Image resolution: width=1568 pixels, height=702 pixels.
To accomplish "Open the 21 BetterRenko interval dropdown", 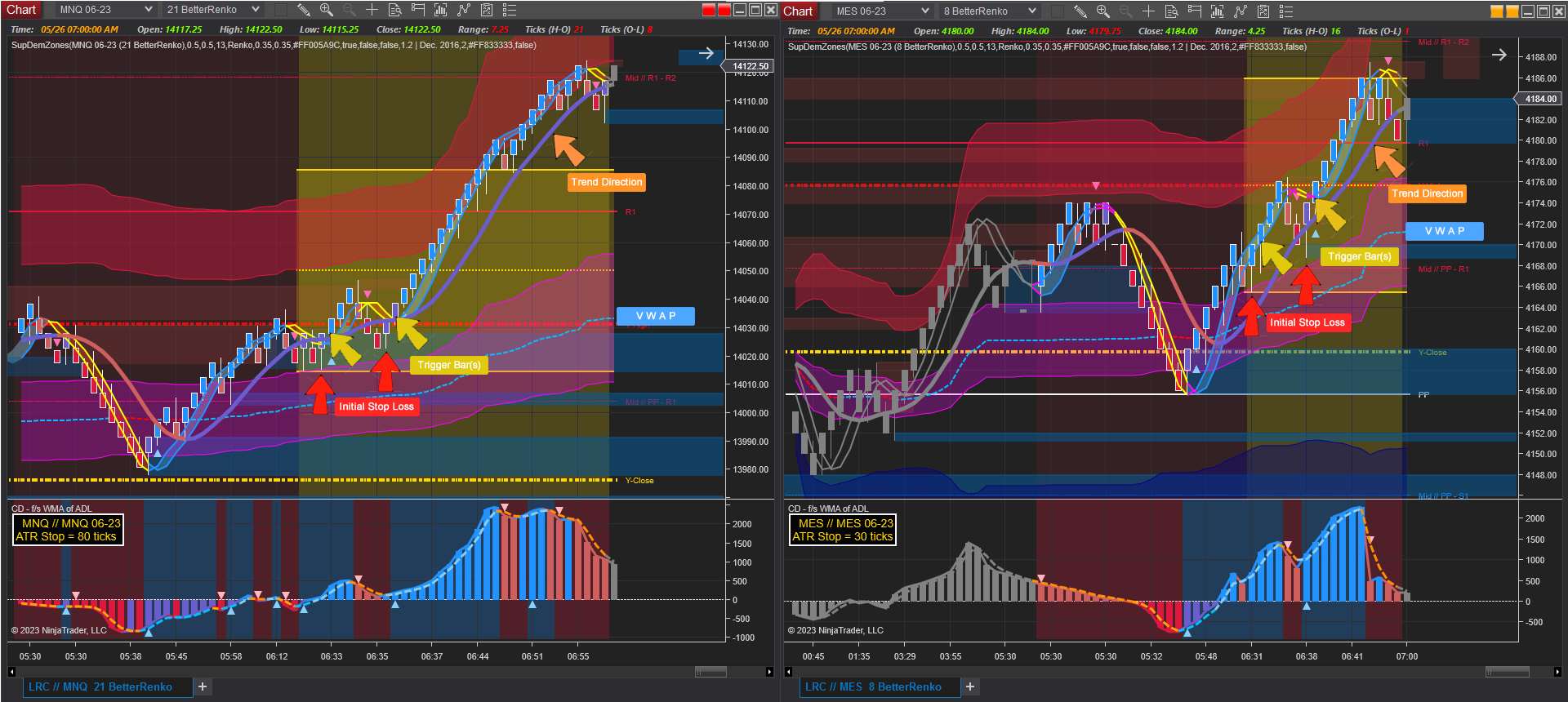I will [212, 10].
